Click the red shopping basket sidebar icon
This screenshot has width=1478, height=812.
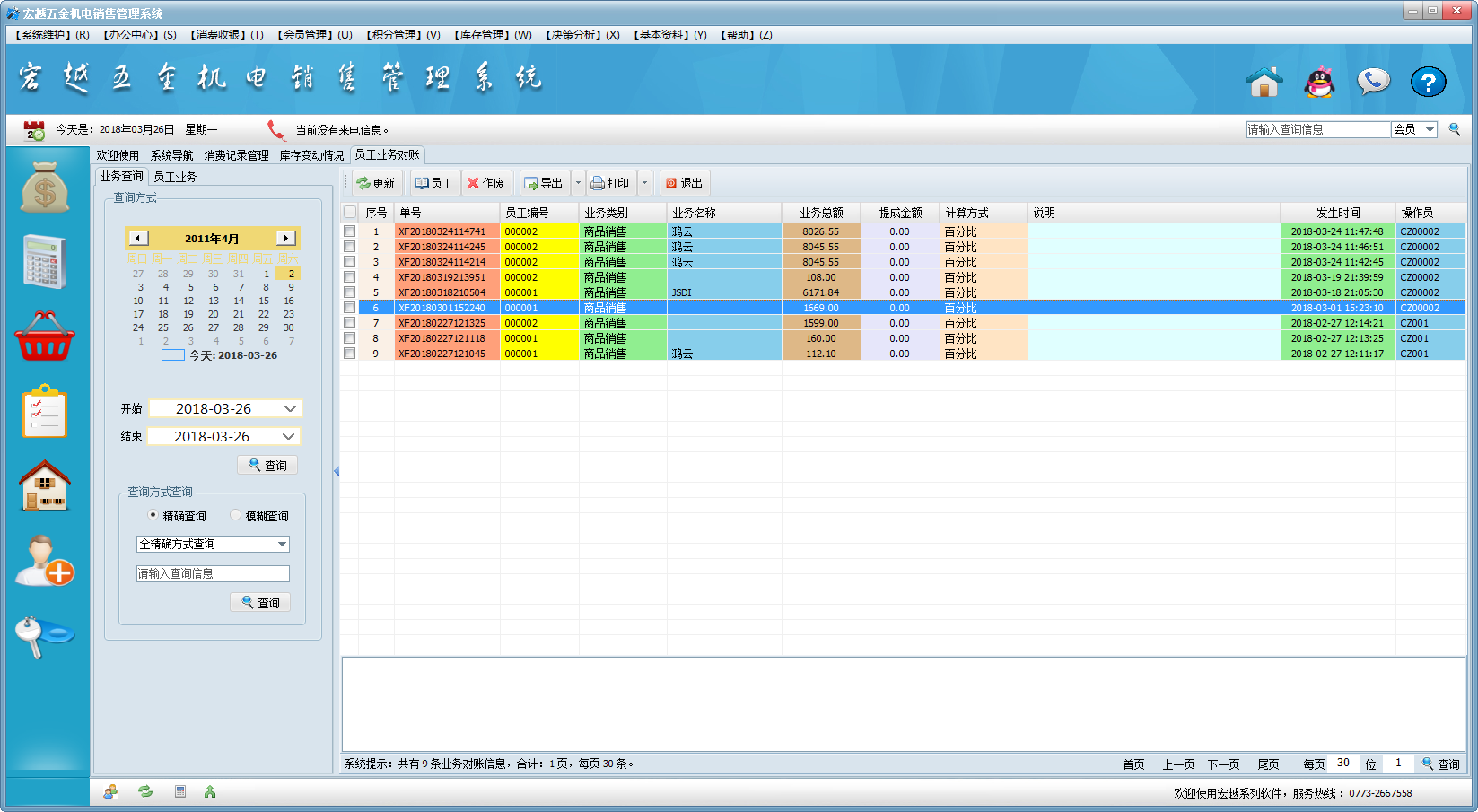pyautogui.click(x=45, y=337)
